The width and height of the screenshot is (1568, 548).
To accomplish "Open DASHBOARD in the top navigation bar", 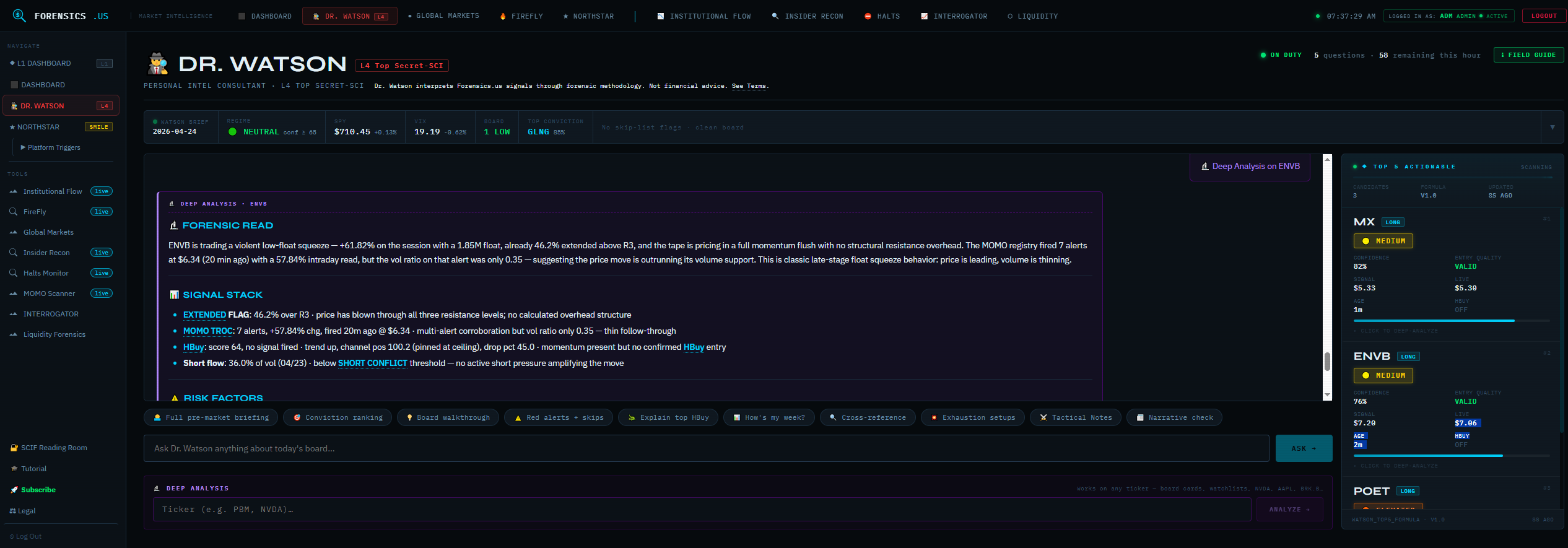I will (265, 17).
